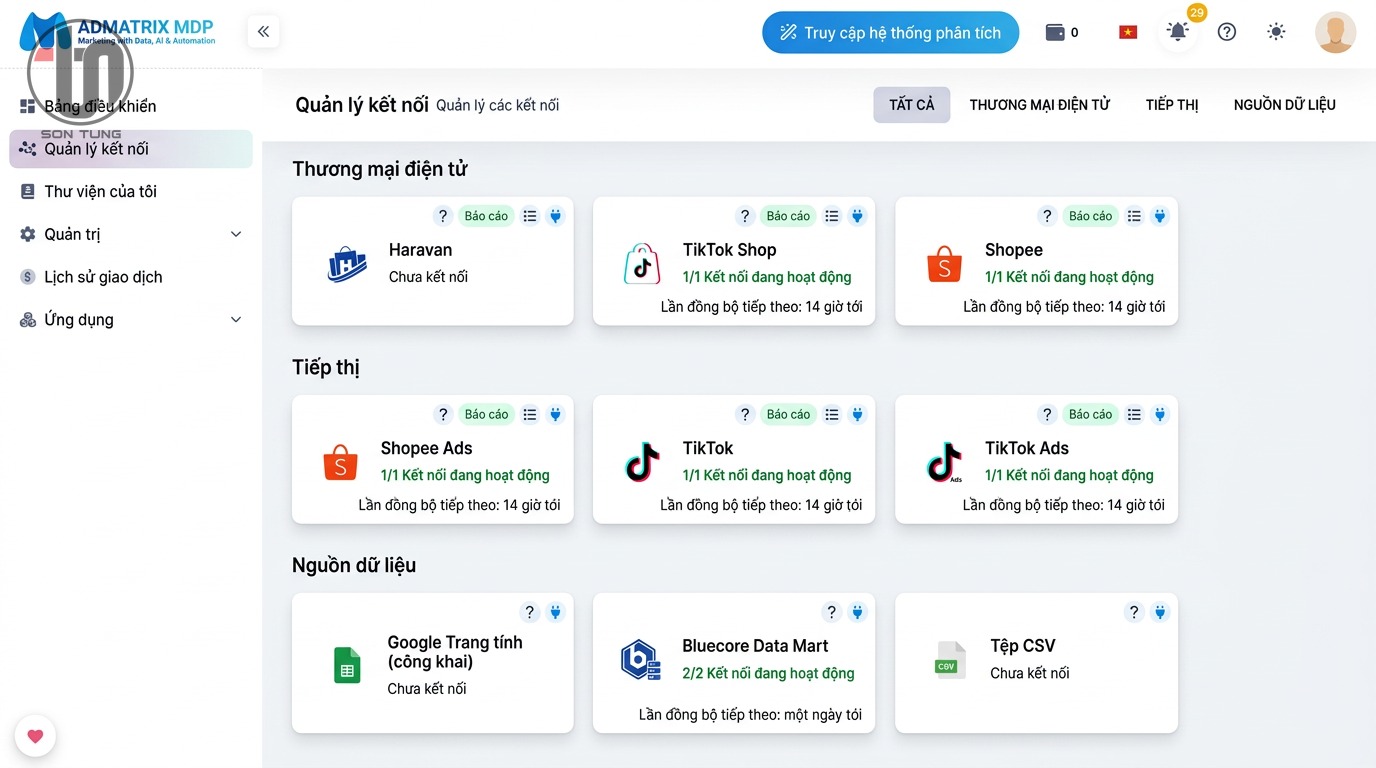
Task: Open Lịch sử giao dịch in the sidebar
Action: 131,277
